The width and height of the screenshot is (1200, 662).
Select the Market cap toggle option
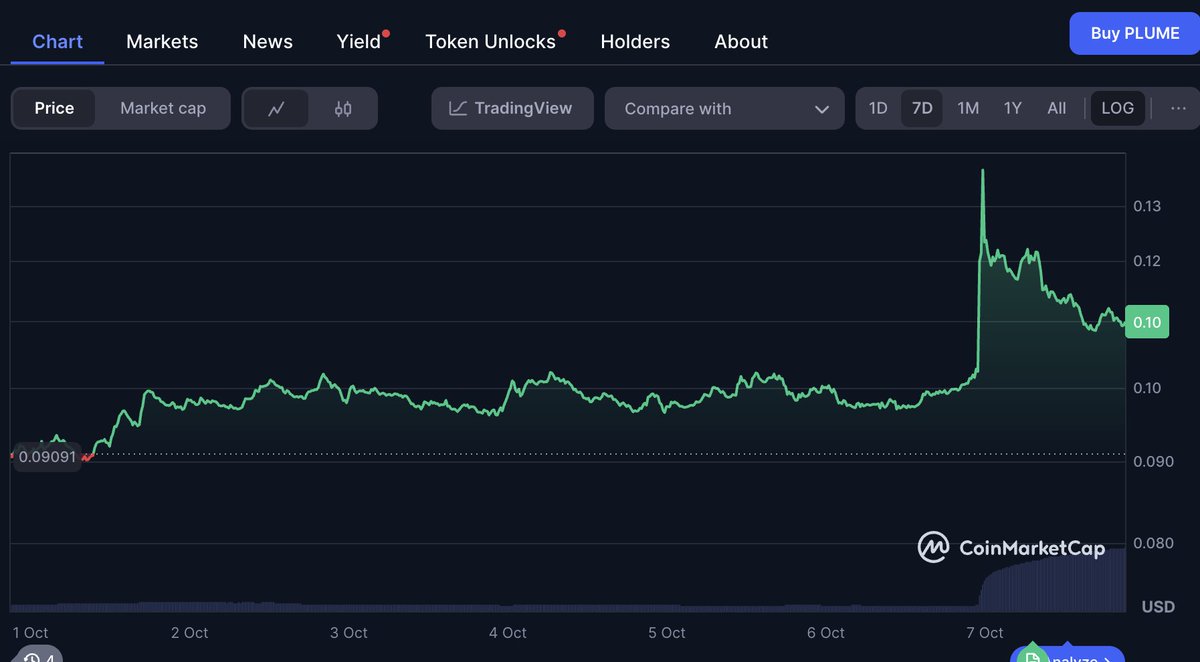163,108
